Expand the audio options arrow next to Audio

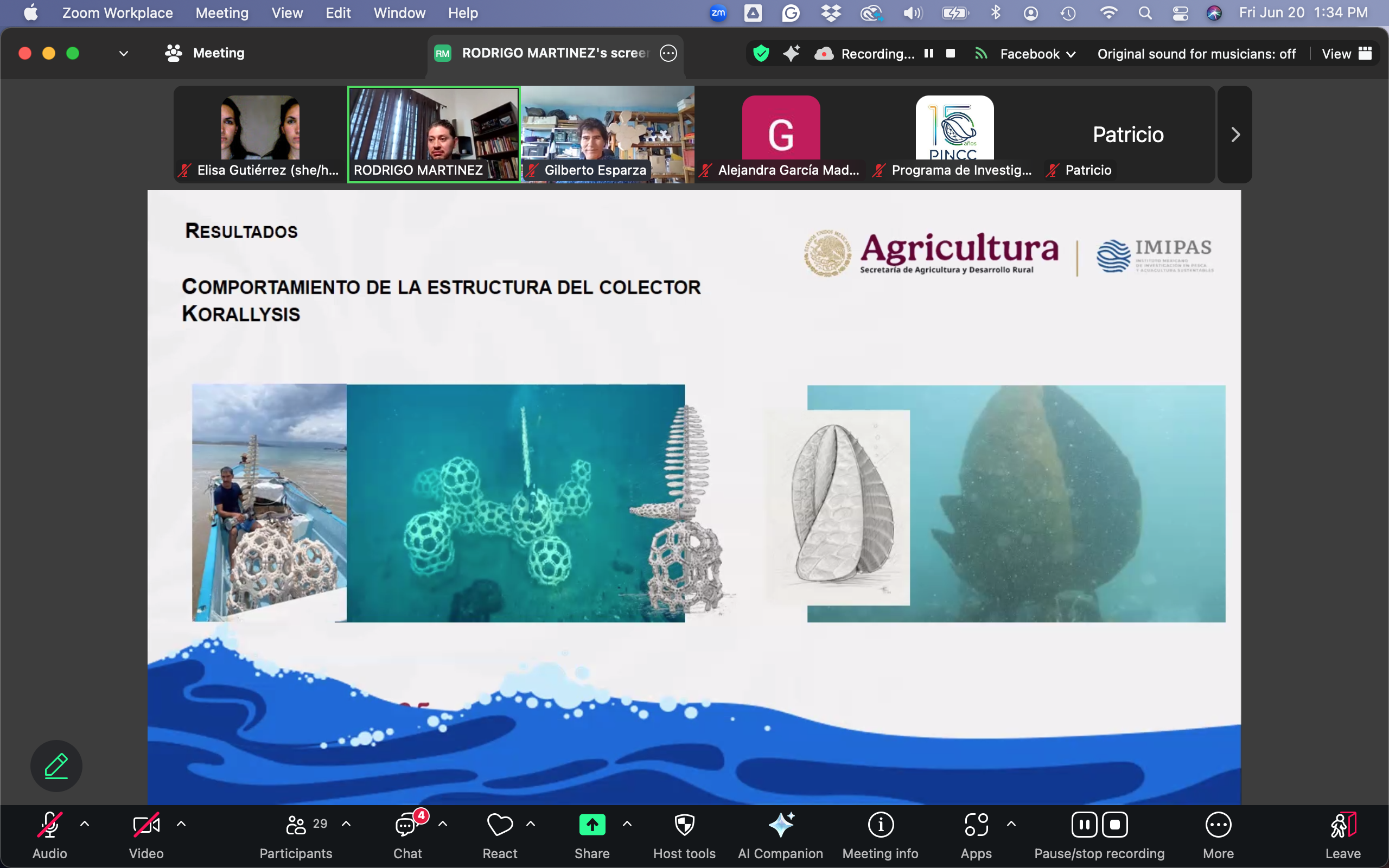click(85, 824)
